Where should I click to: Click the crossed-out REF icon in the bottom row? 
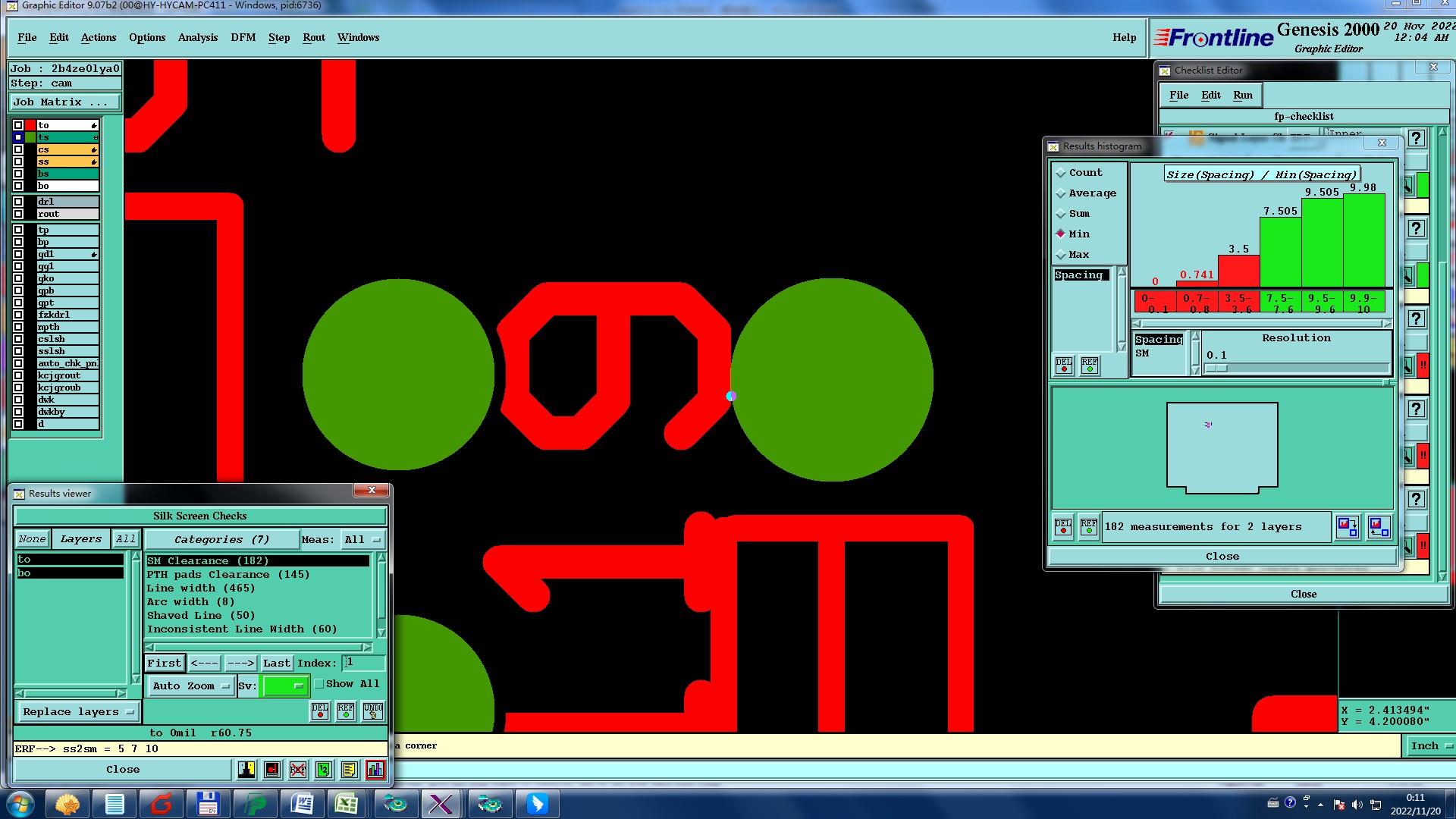point(298,770)
